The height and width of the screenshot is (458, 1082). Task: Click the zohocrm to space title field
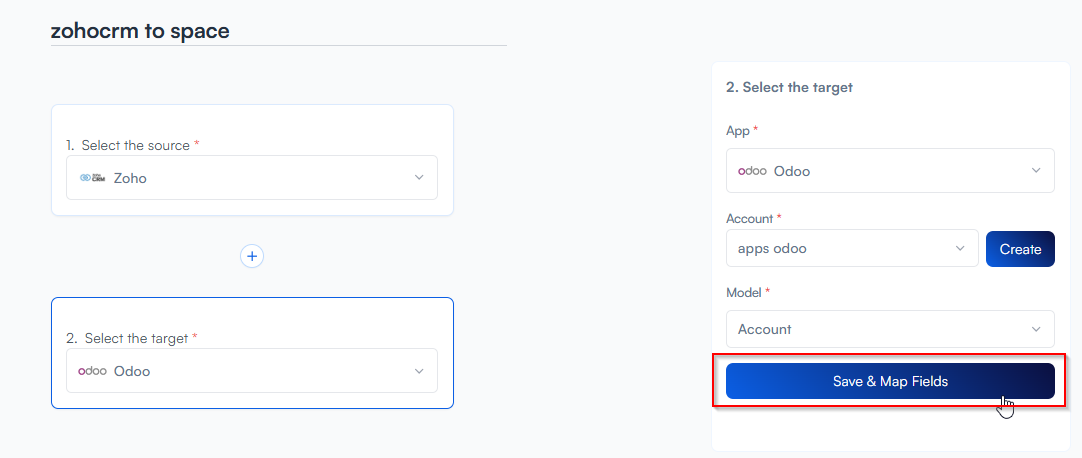[x=278, y=31]
